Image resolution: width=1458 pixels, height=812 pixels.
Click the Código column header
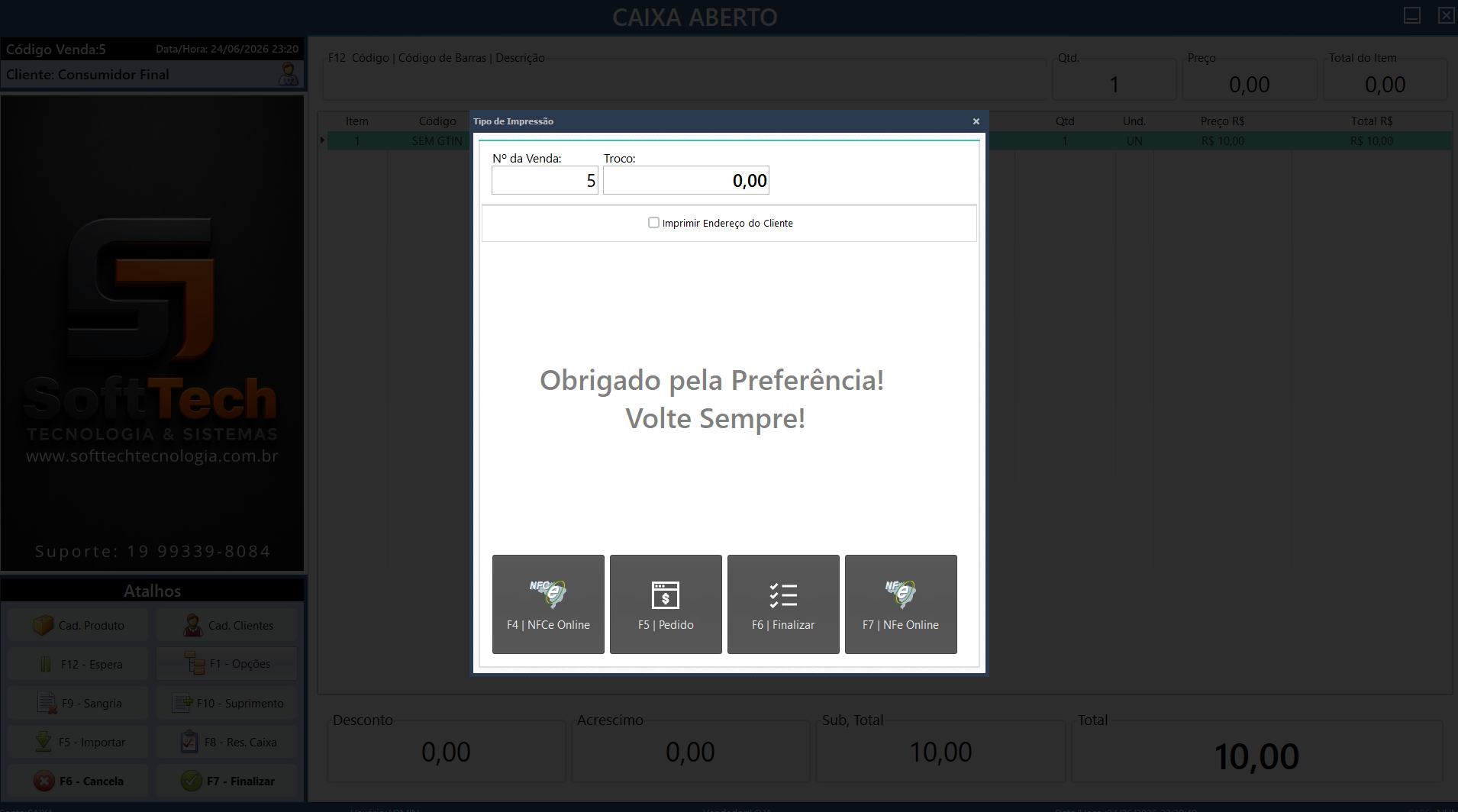click(437, 121)
